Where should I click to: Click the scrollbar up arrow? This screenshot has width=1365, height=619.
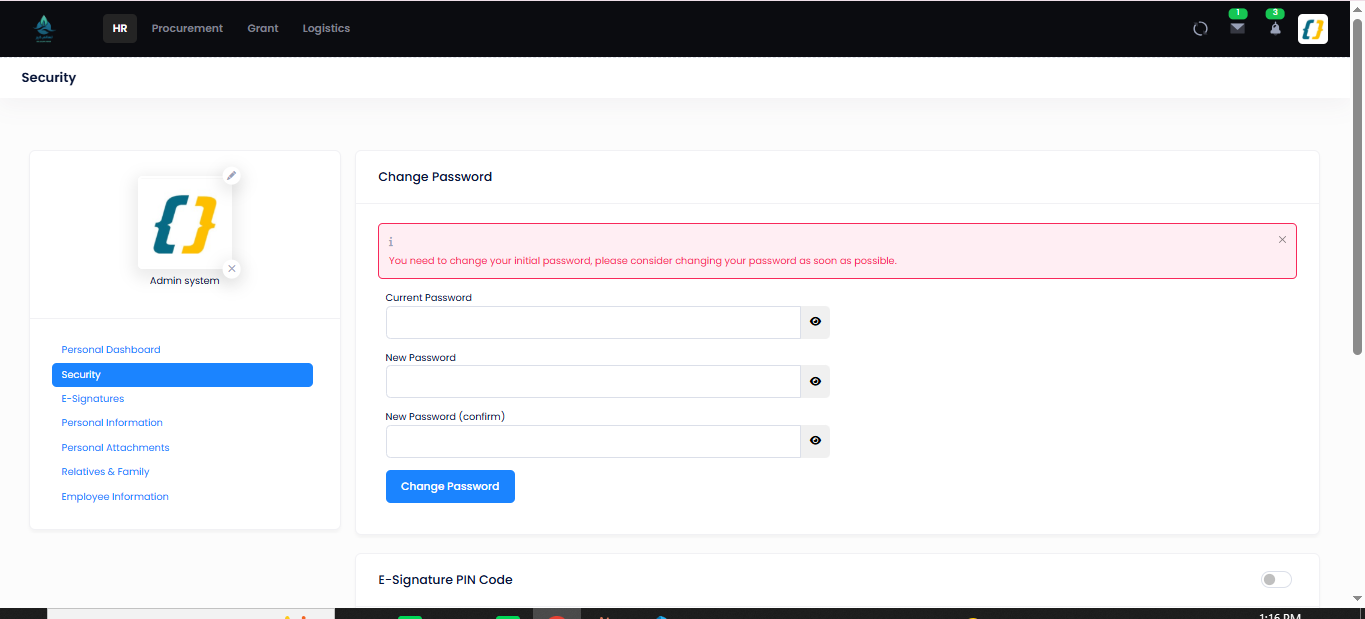(1357, 8)
